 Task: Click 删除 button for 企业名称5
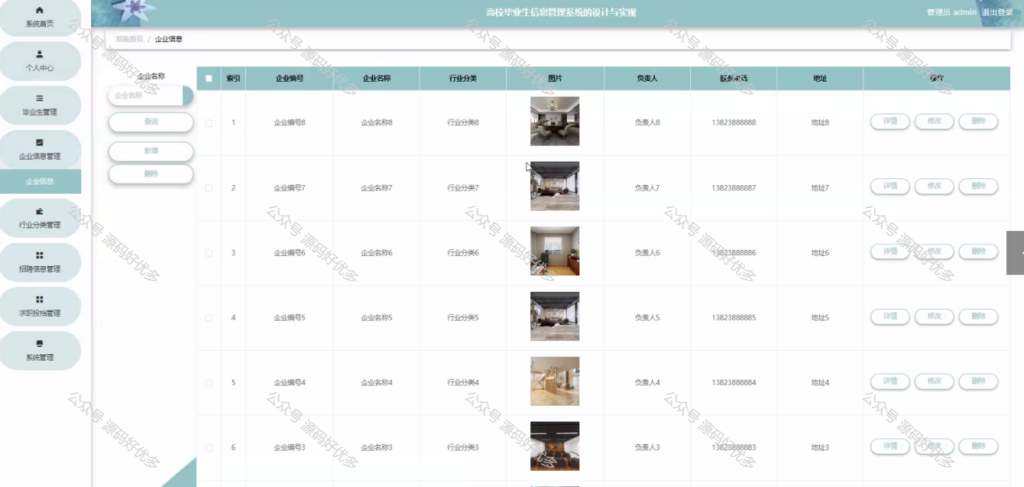click(978, 316)
